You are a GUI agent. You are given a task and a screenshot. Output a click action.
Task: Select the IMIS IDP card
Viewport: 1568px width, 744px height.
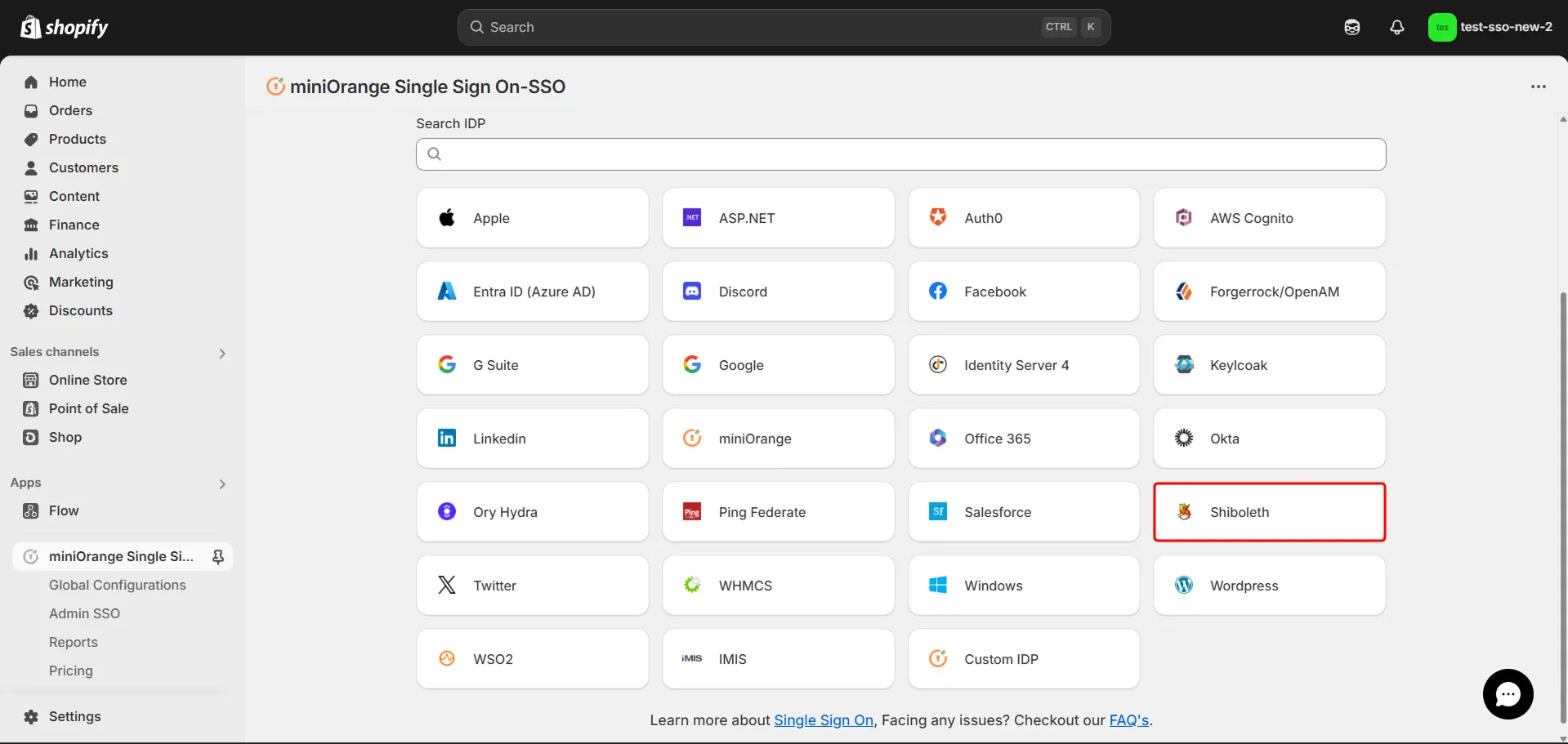pos(778,659)
